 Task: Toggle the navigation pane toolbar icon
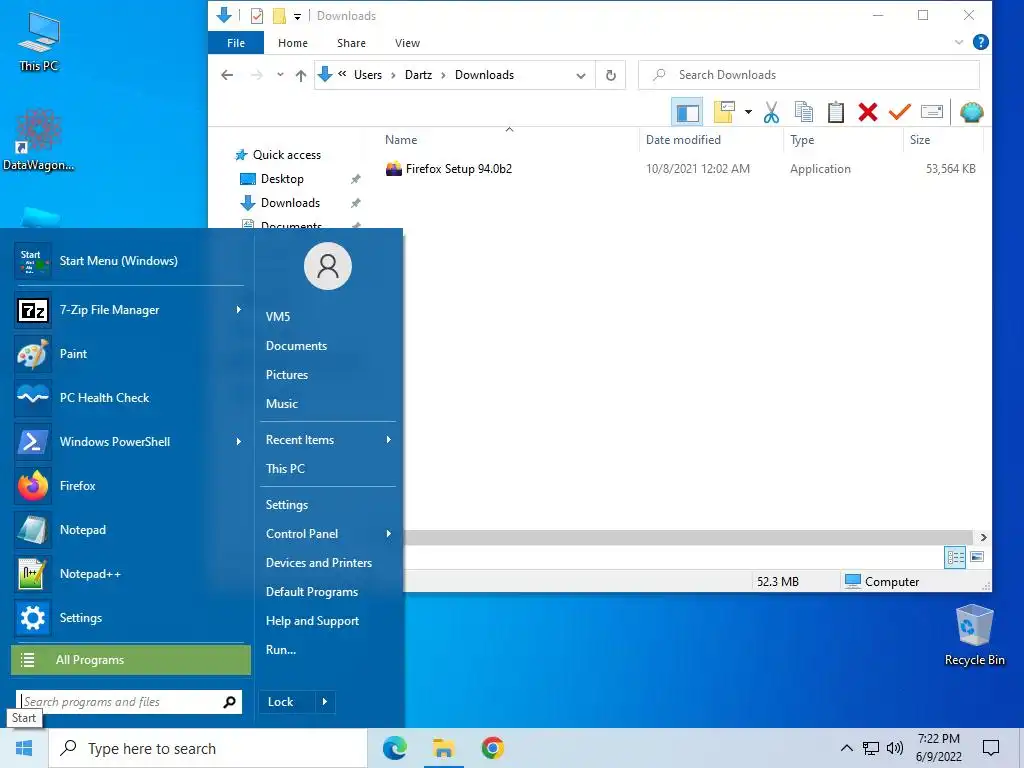coord(687,112)
